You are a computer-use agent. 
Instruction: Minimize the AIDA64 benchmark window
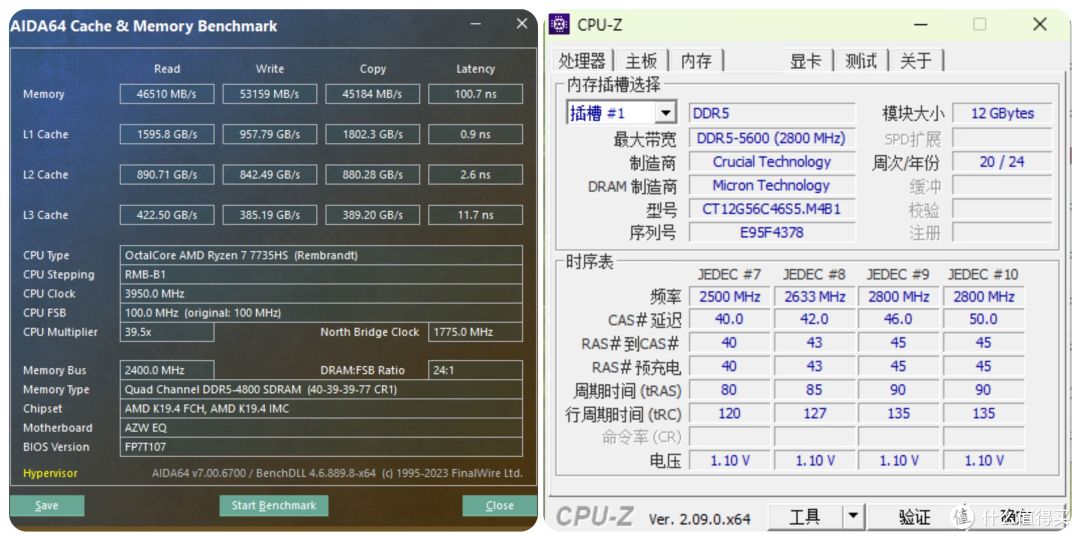(476, 25)
